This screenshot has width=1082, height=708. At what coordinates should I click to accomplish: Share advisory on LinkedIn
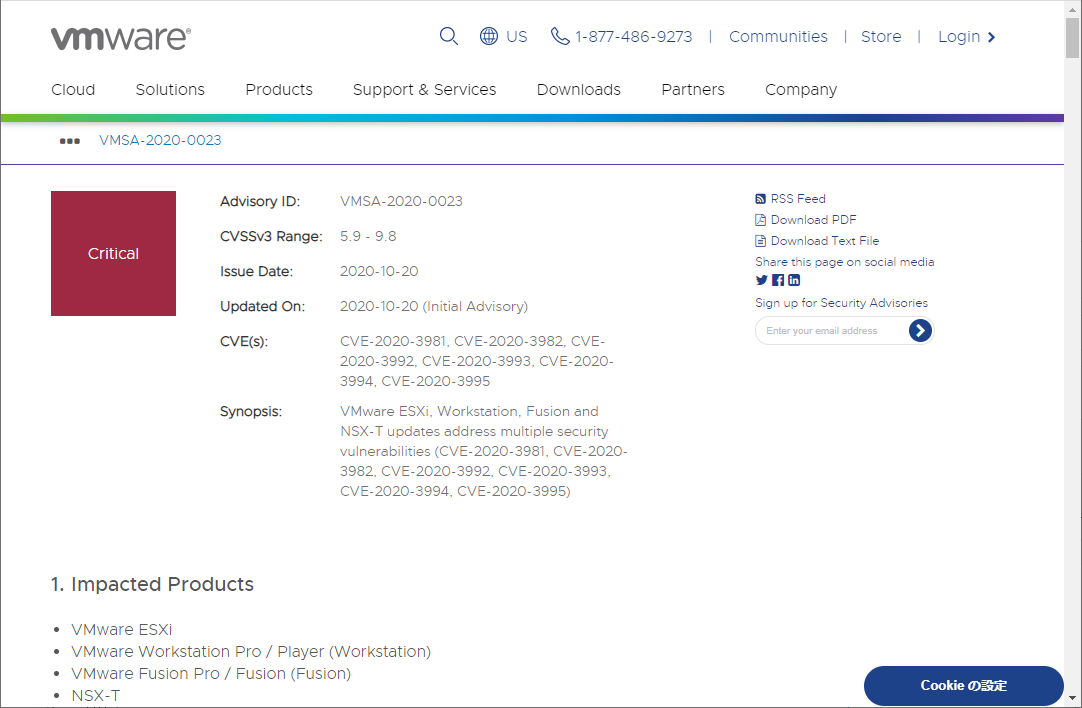pos(794,280)
